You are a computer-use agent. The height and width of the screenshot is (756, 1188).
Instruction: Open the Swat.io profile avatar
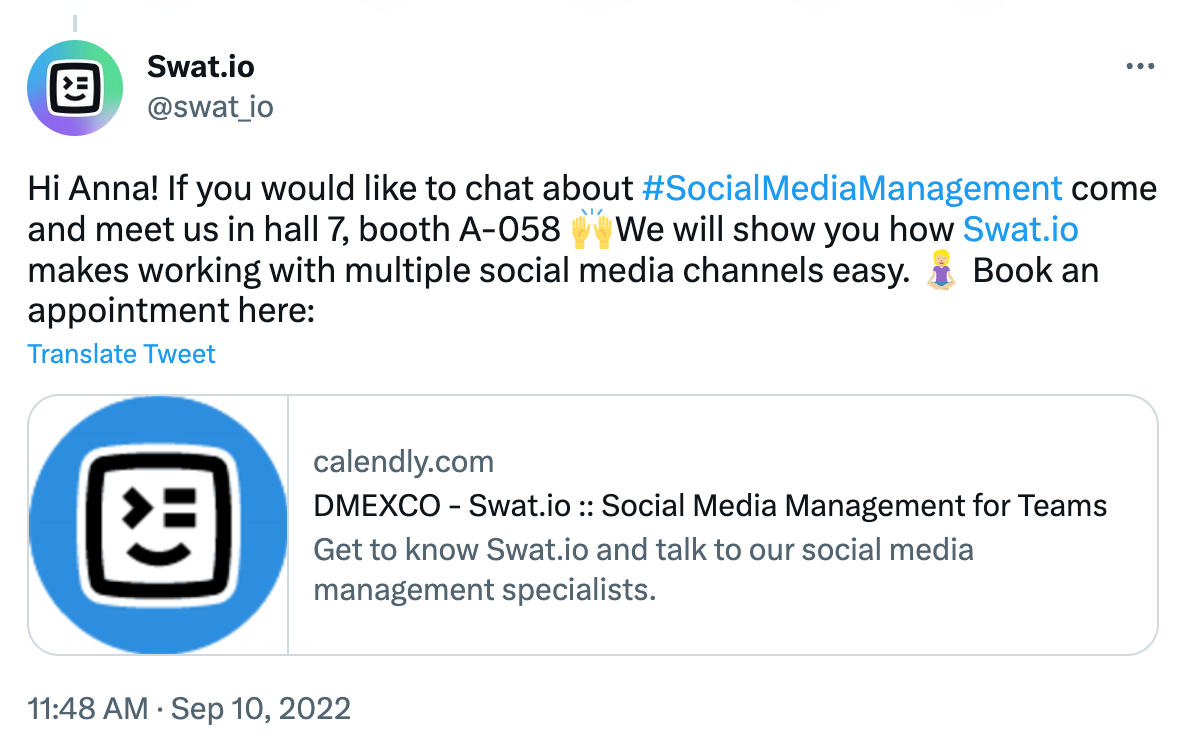pos(75,88)
